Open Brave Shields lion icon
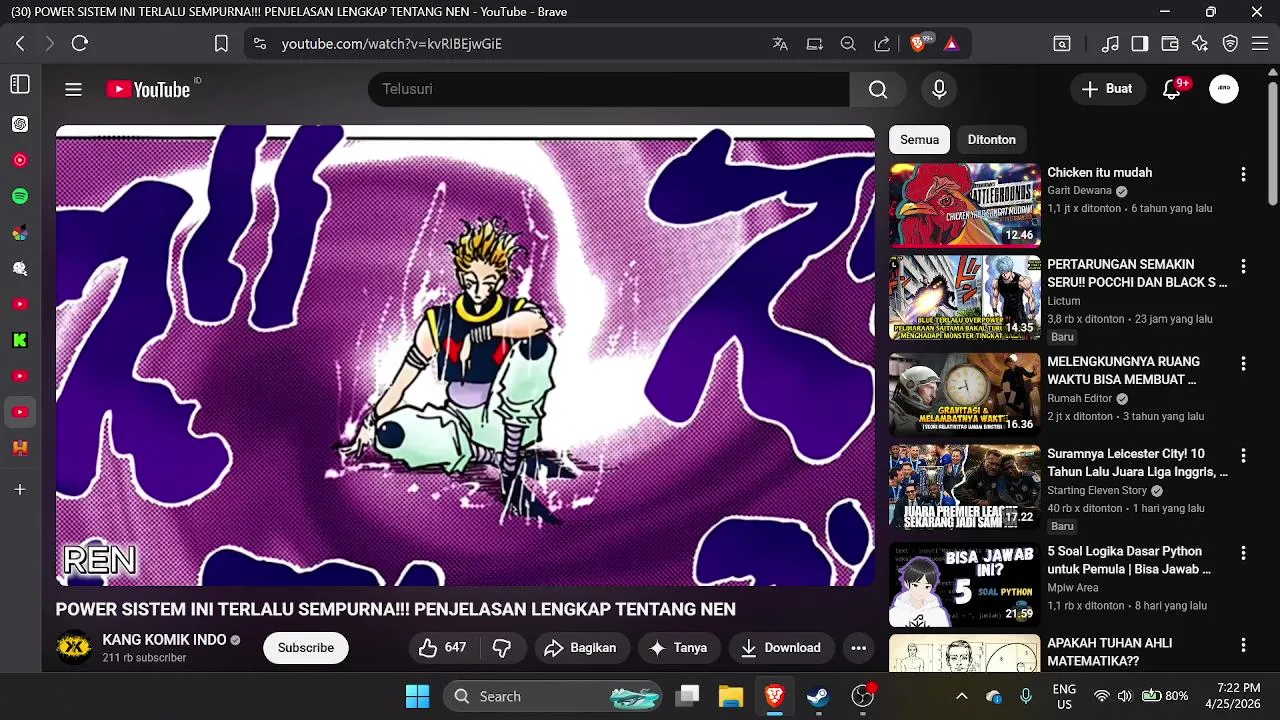Screen dimensions: 1280x720 918,44
